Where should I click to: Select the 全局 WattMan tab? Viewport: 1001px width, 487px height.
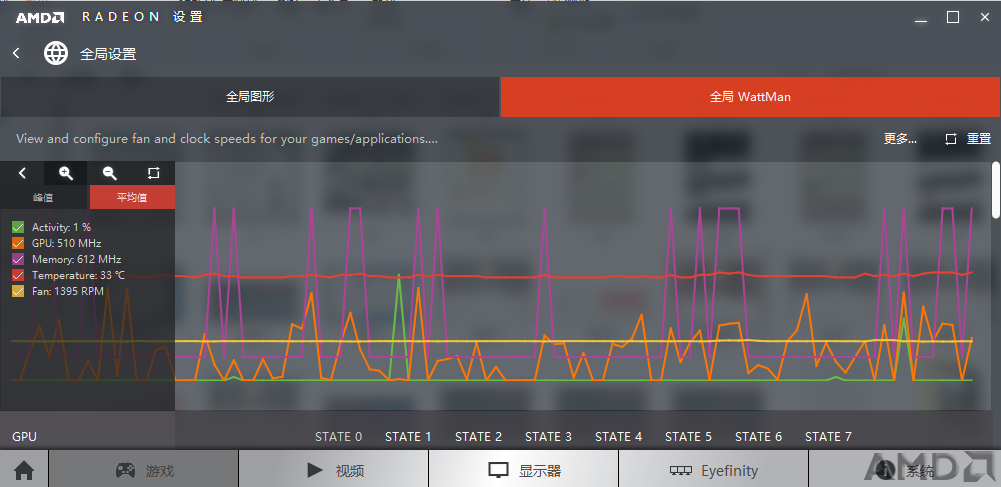pos(751,97)
